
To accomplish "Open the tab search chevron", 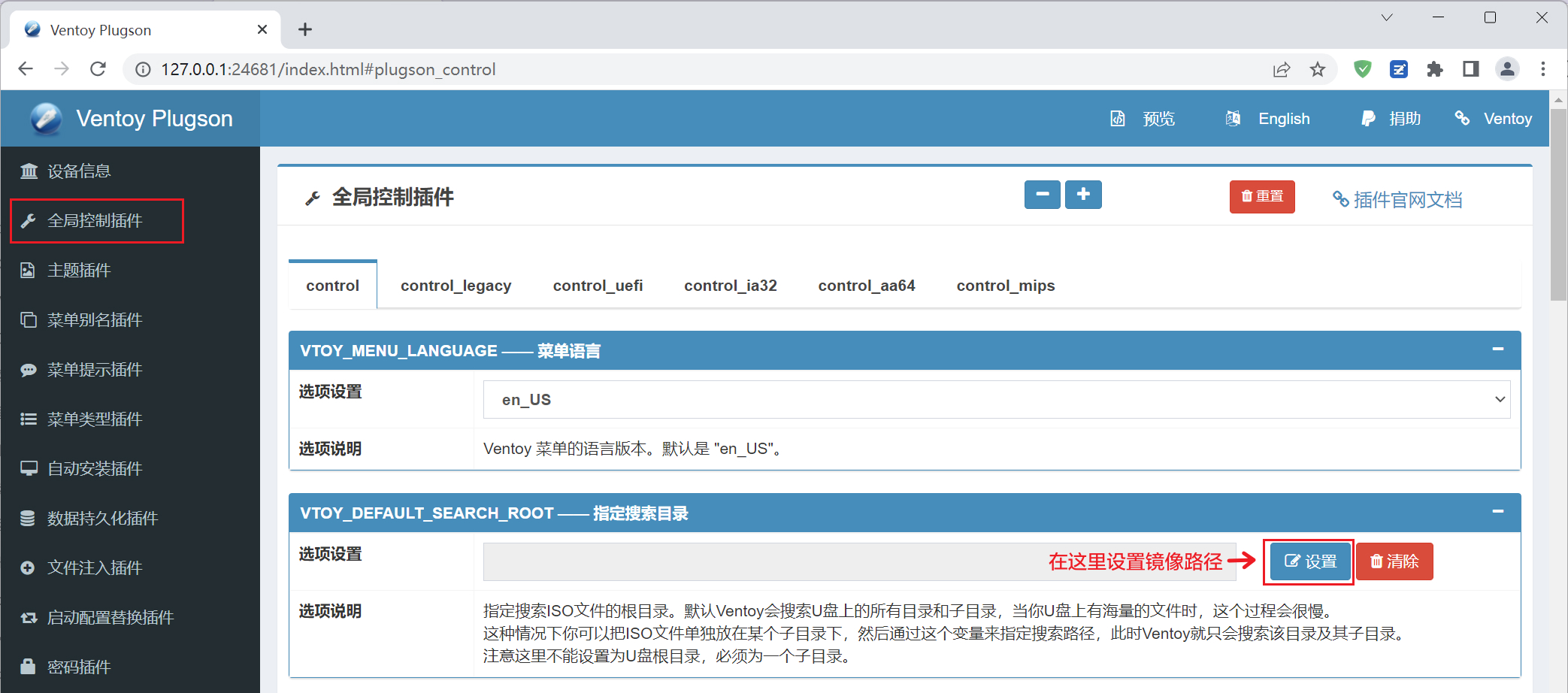I will point(1387,17).
